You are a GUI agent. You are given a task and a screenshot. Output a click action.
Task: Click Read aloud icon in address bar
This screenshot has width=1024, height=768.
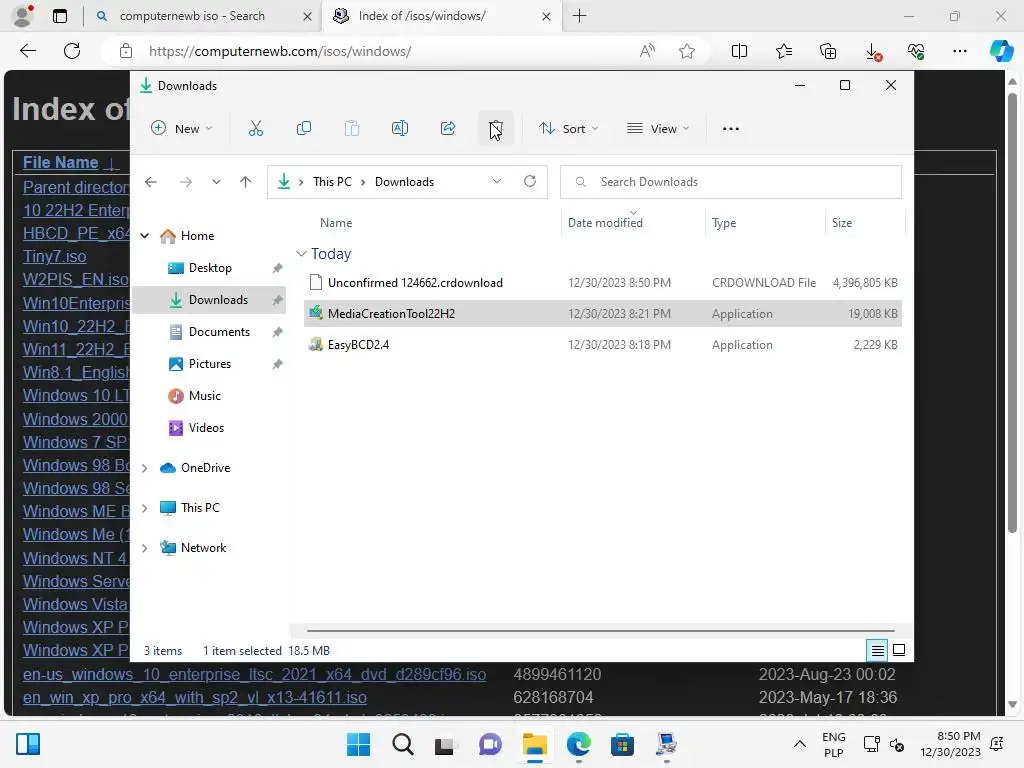pos(647,51)
